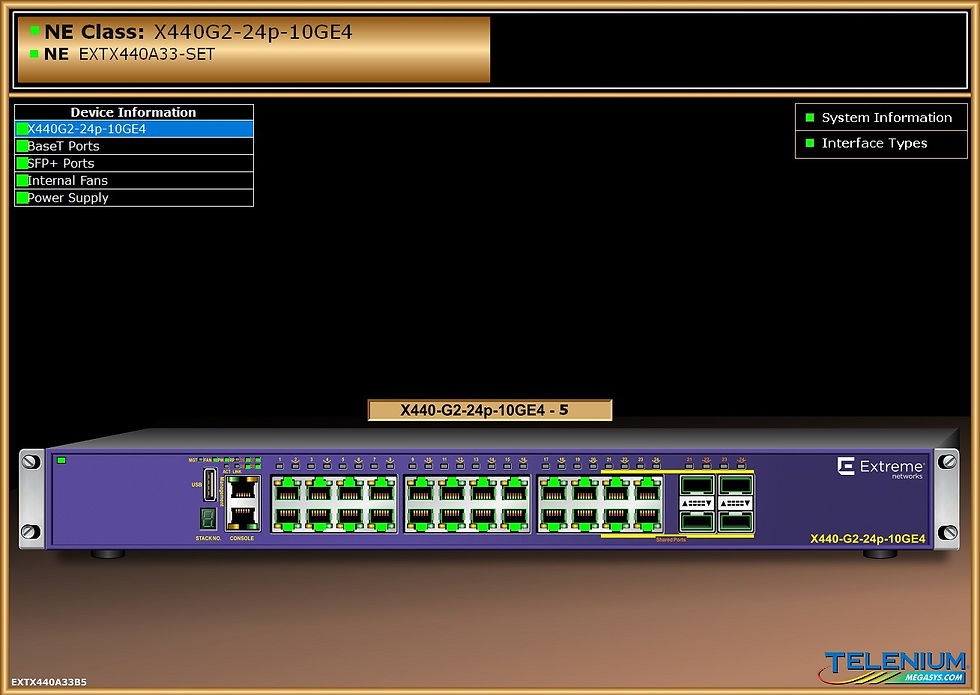
Task: Select upper-left SFP+ port slot
Action: coord(697,484)
